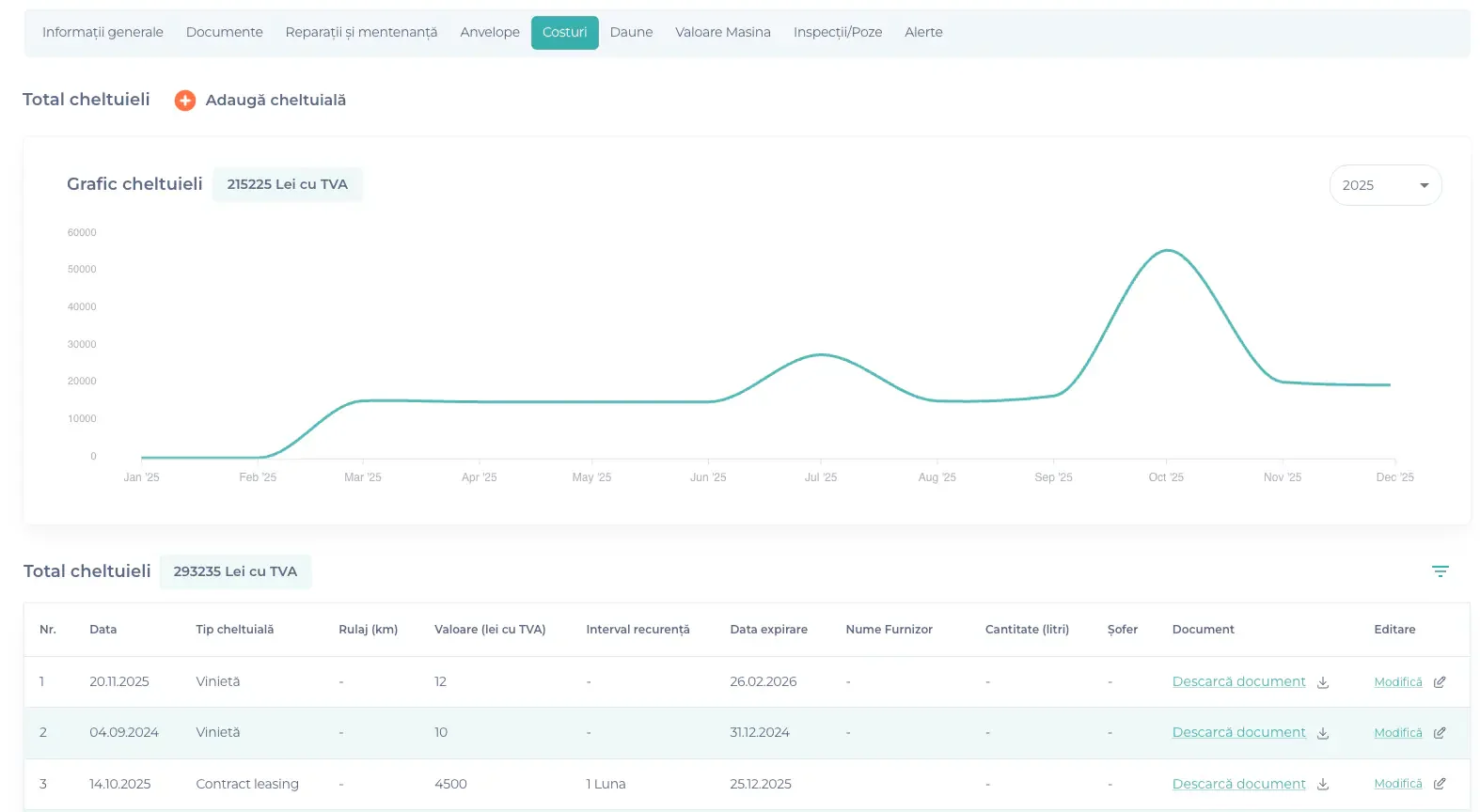The image size is (1480, 812).
Task: Click Modifică link for Contract leasing row
Action: tap(1397, 784)
